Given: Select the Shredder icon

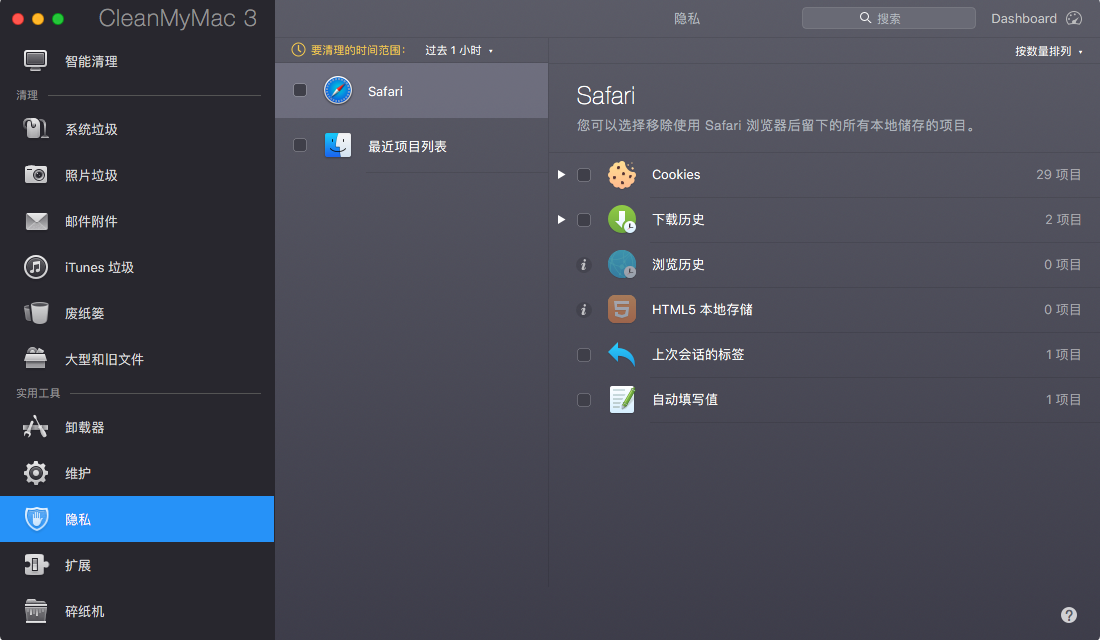Looking at the screenshot, I should 36,611.
